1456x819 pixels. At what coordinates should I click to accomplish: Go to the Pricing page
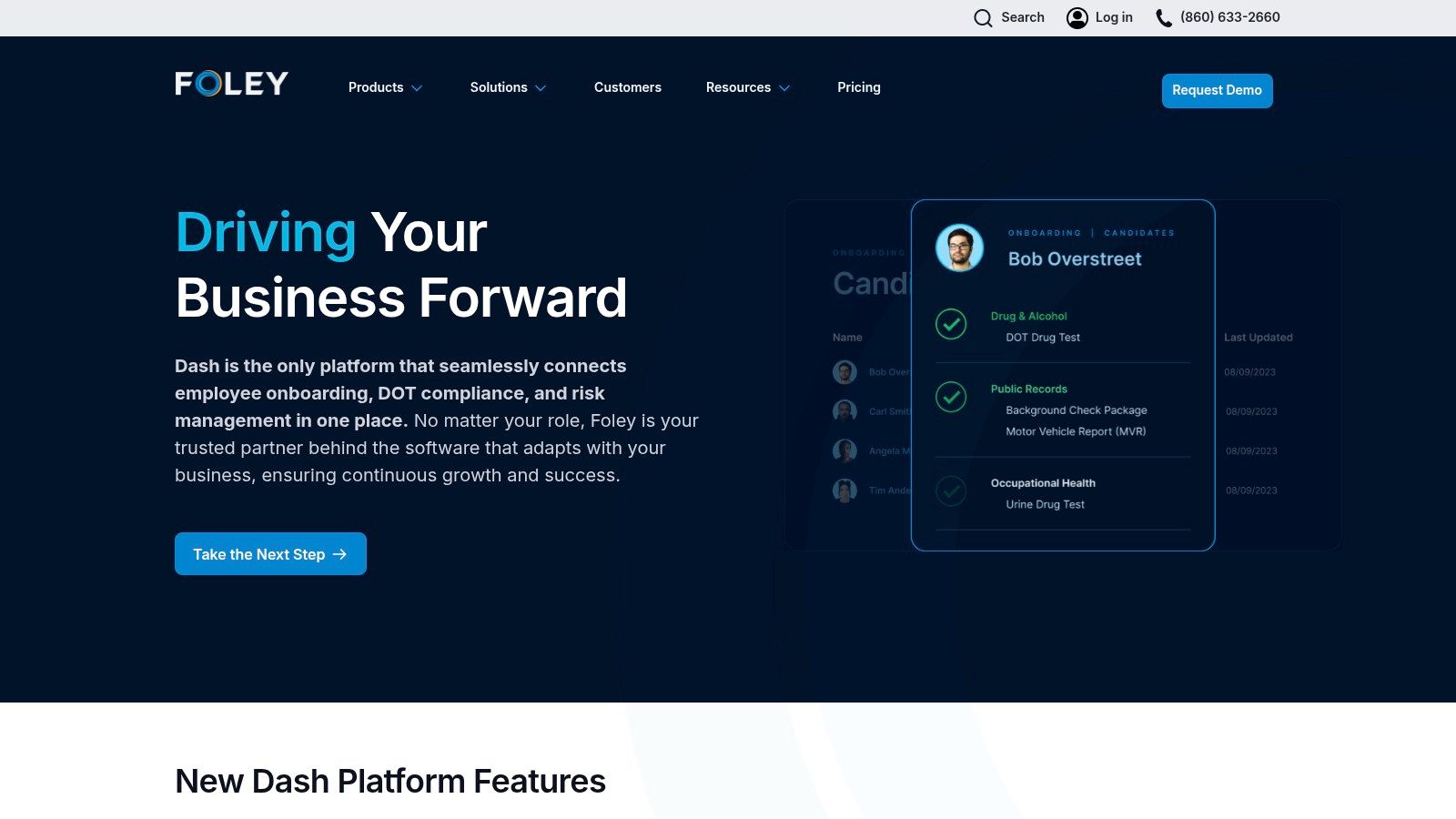[x=859, y=87]
